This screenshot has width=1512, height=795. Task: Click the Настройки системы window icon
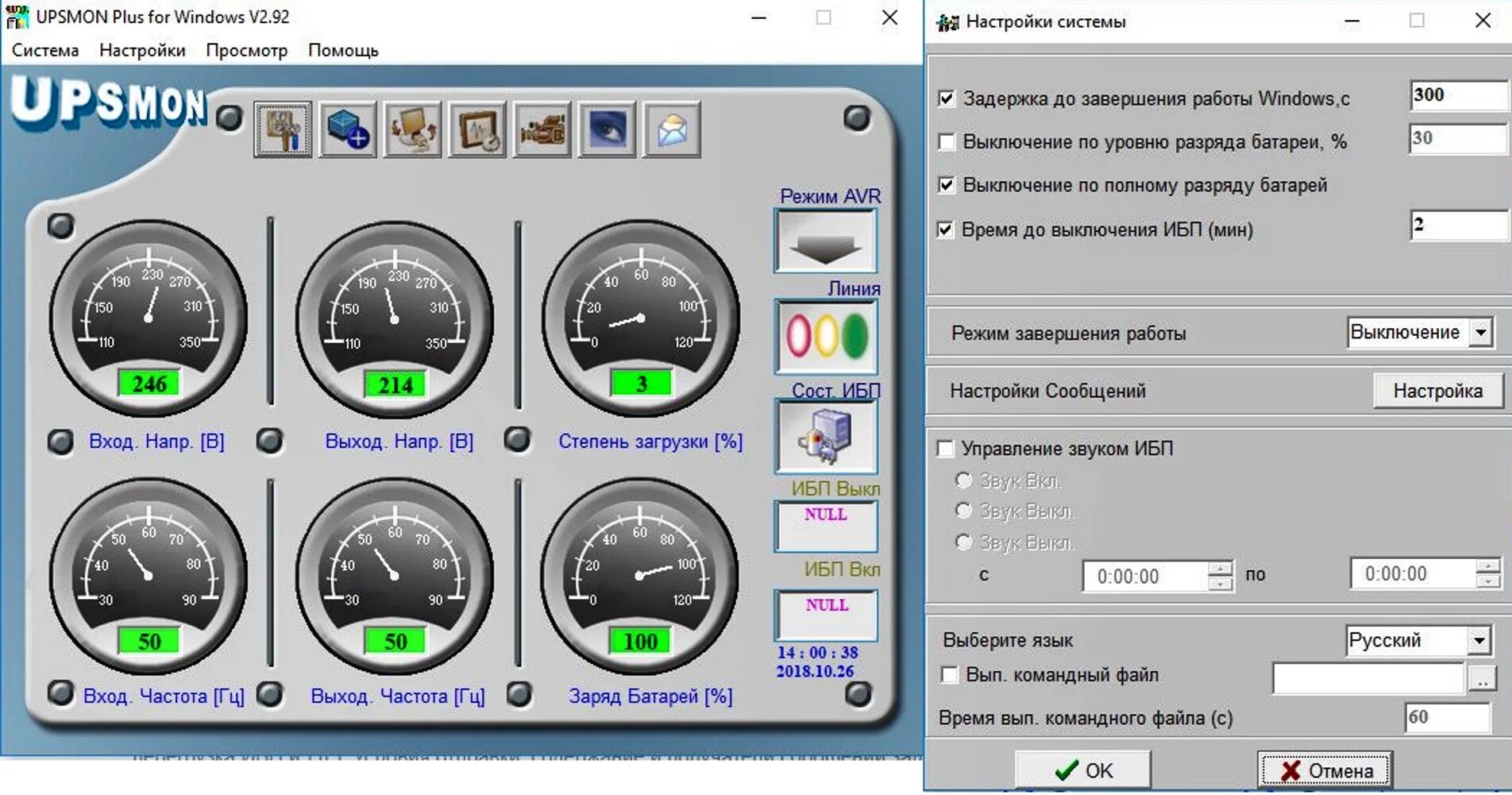tap(947, 21)
